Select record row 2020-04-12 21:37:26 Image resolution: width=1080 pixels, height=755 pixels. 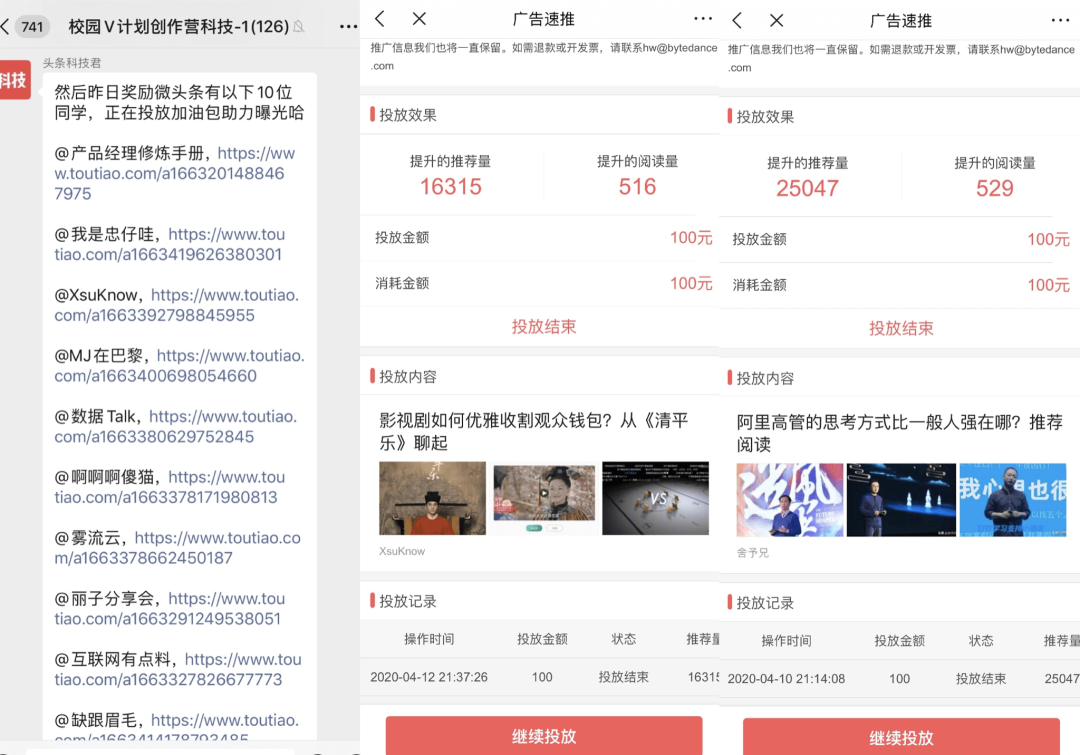pos(540,677)
